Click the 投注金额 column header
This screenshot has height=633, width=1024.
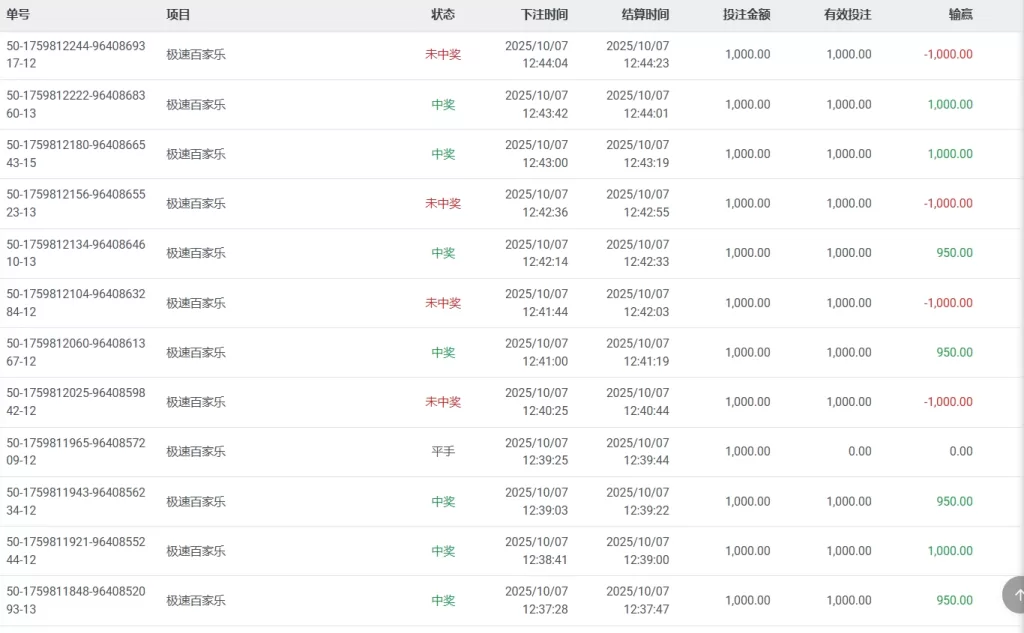tap(746, 15)
